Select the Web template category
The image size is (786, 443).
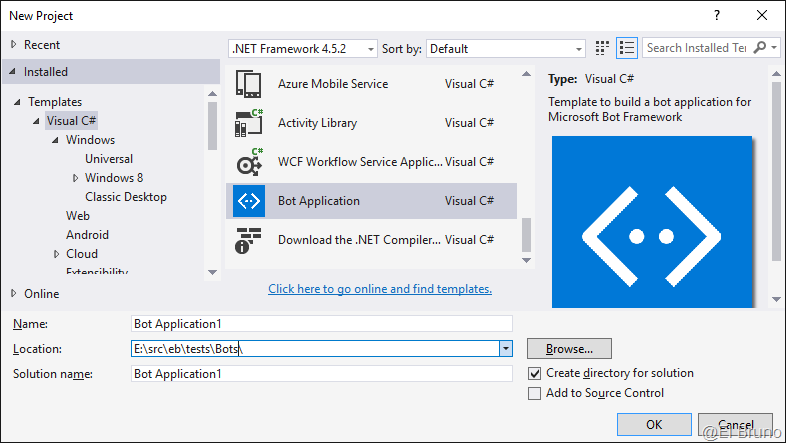[78, 216]
